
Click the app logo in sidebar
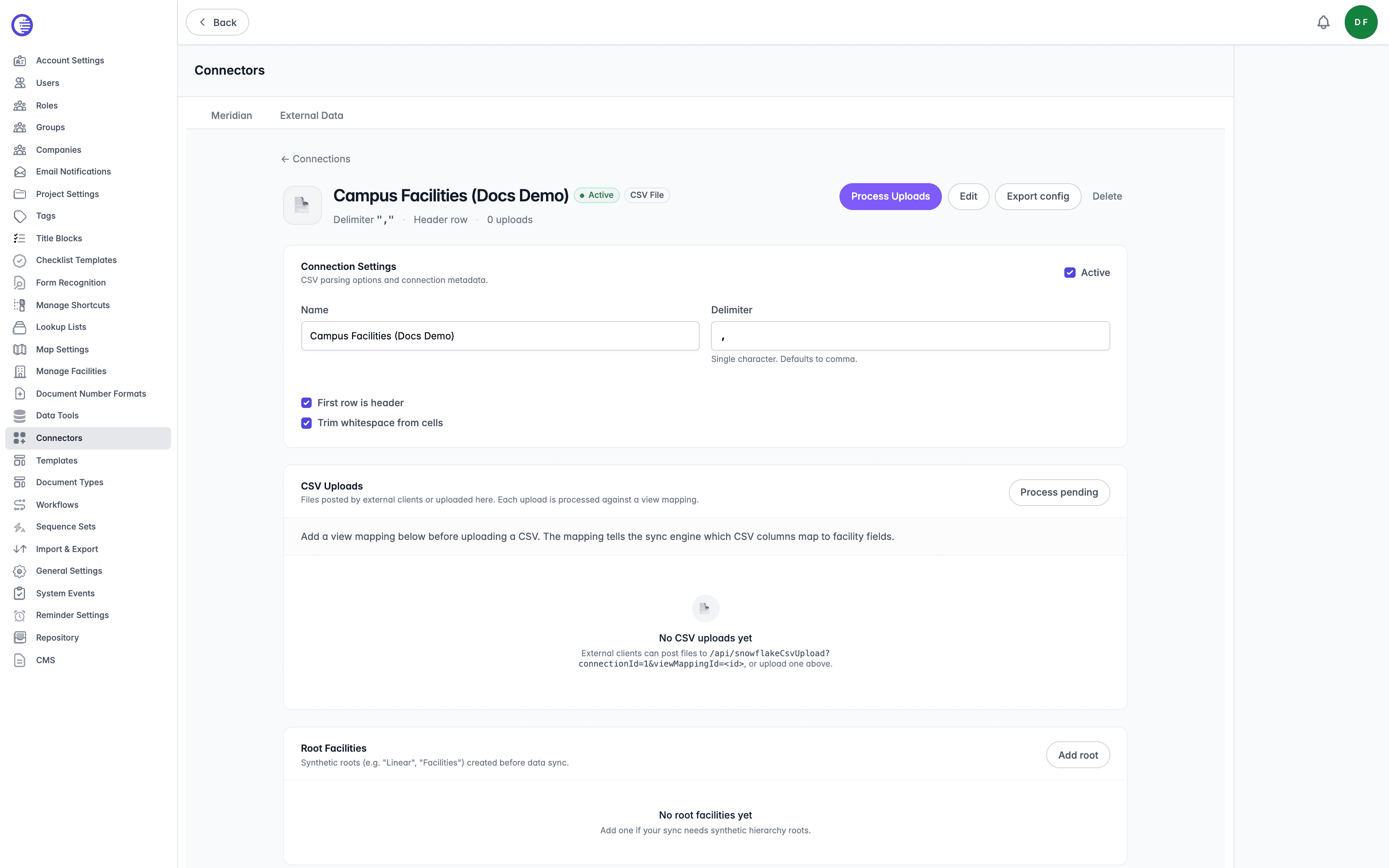click(x=23, y=25)
